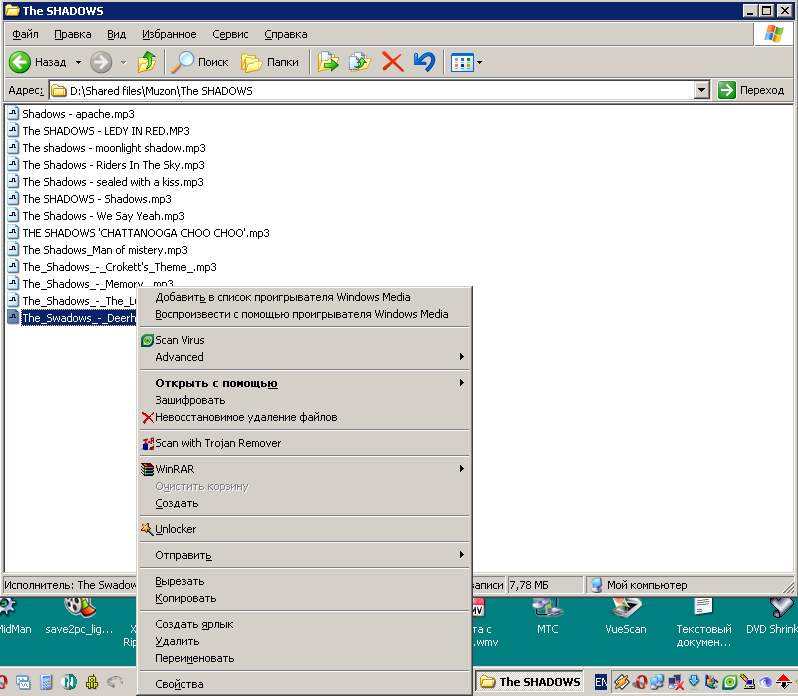This screenshot has width=798, height=696.
Task: Click the address bar path field
Action: pyautogui.click(x=380, y=90)
